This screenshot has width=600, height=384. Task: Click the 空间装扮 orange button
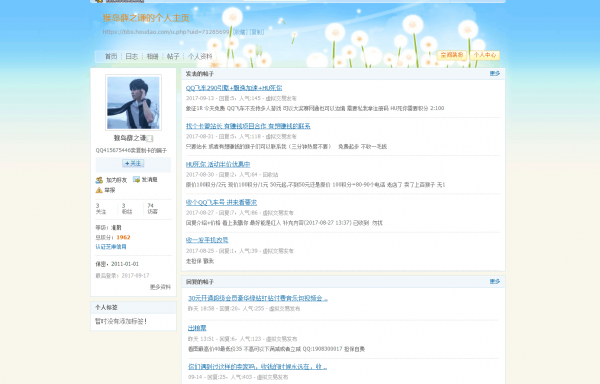pos(452,55)
